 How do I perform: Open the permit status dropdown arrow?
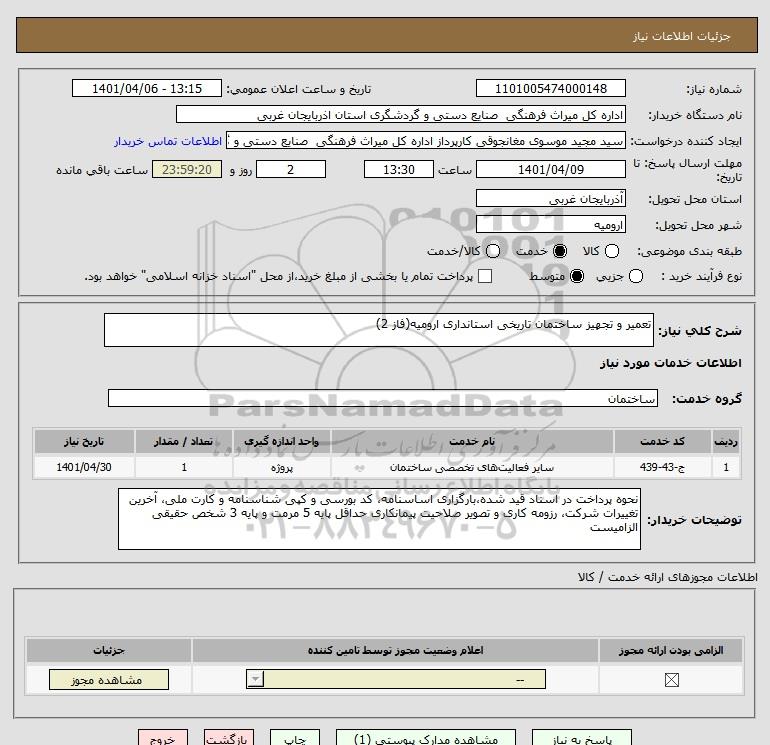pyautogui.click(x=255, y=680)
